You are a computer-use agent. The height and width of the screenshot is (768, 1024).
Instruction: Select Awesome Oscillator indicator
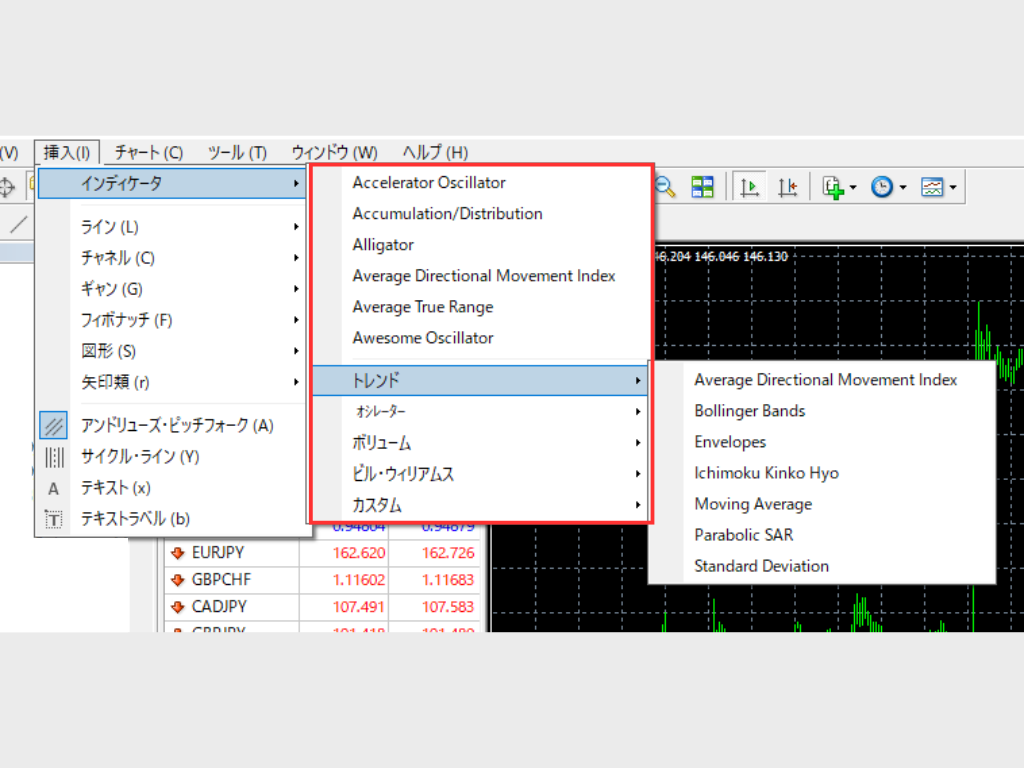coord(481,338)
